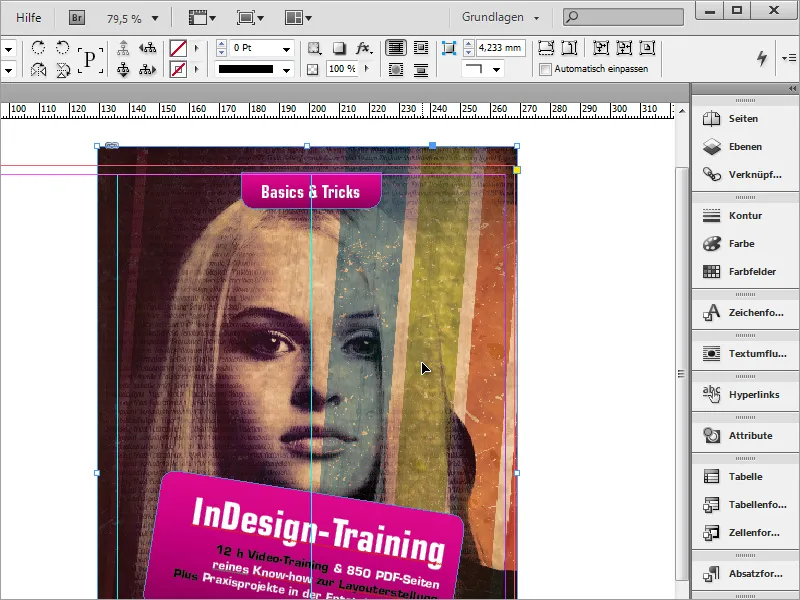Toggle jump object text wrap

tap(421, 69)
